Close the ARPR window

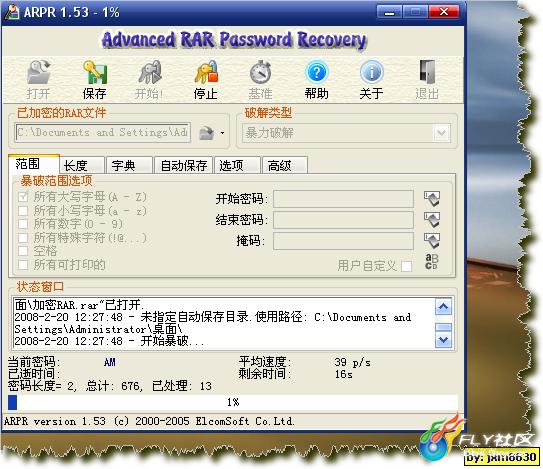[x=444, y=12]
